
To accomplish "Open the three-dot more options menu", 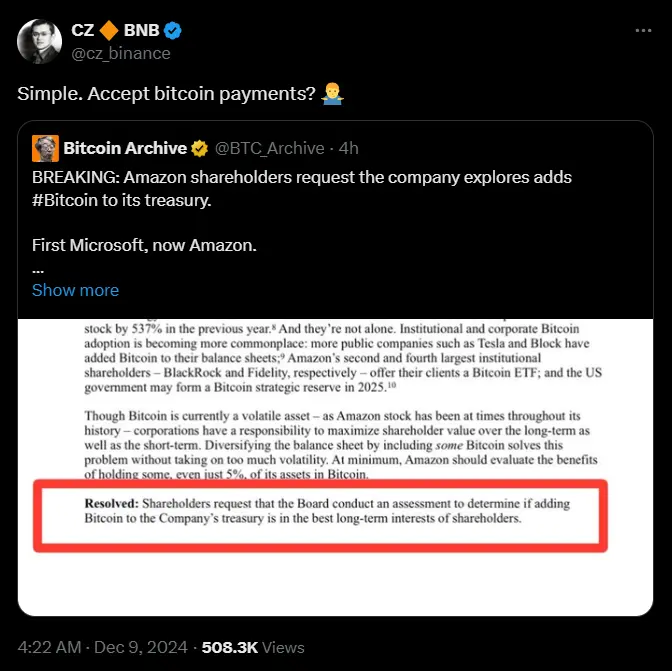I will click(644, 31).
